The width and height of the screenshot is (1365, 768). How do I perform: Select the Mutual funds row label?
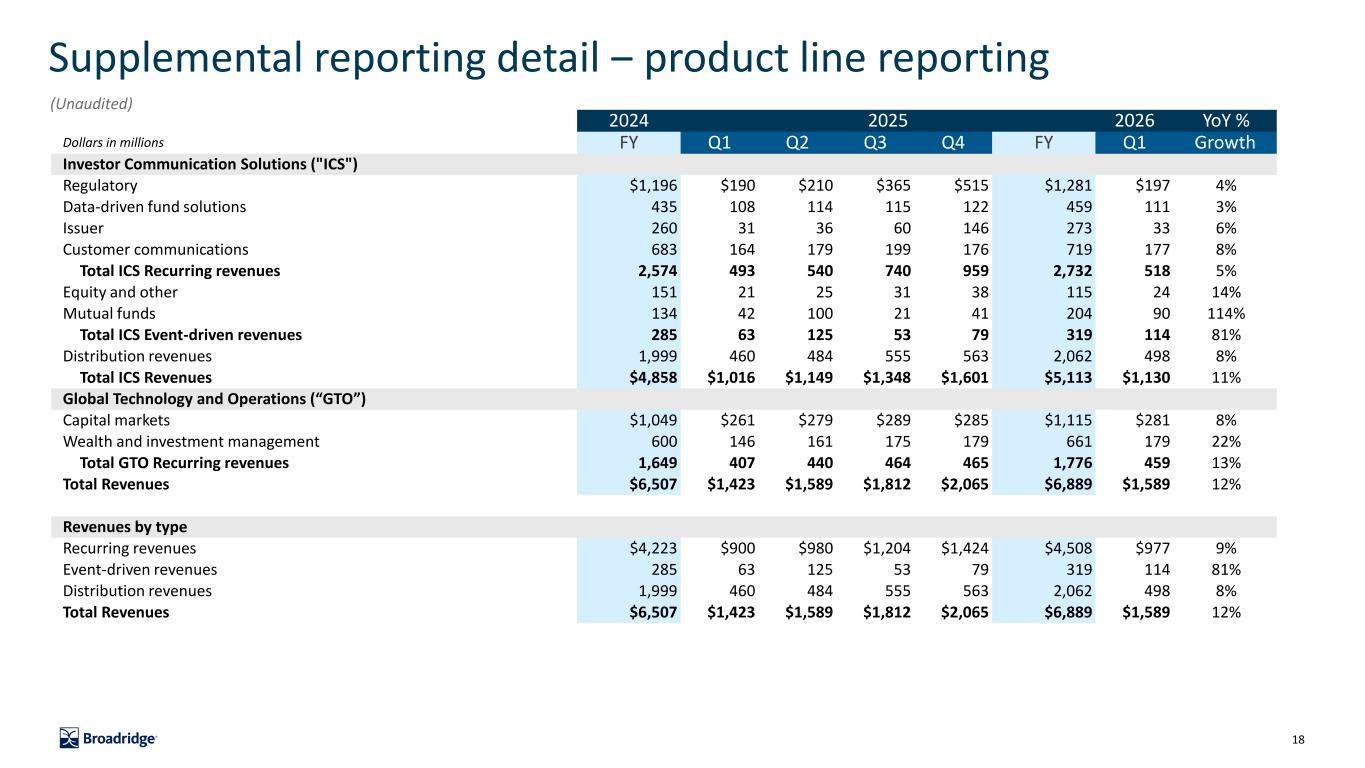tap(107, 313)
